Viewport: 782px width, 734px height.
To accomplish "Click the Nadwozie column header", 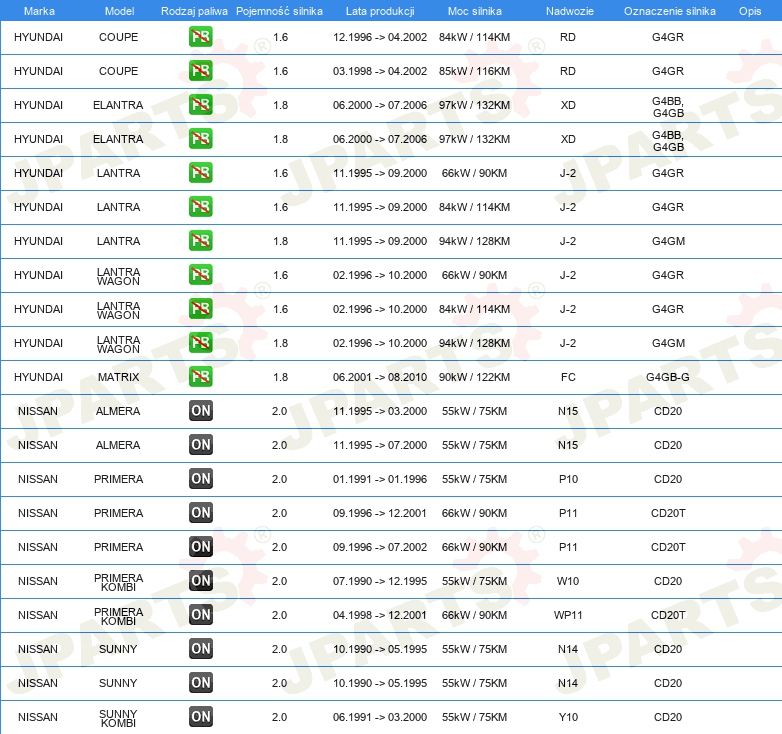I will coord(570,11).
